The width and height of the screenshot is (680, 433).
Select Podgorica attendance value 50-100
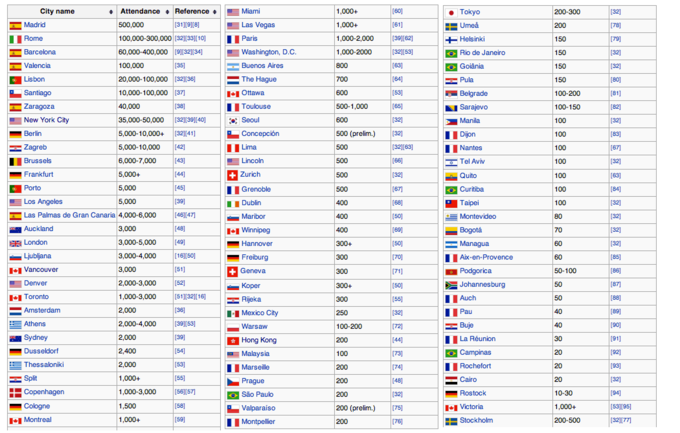click(565, 271)
